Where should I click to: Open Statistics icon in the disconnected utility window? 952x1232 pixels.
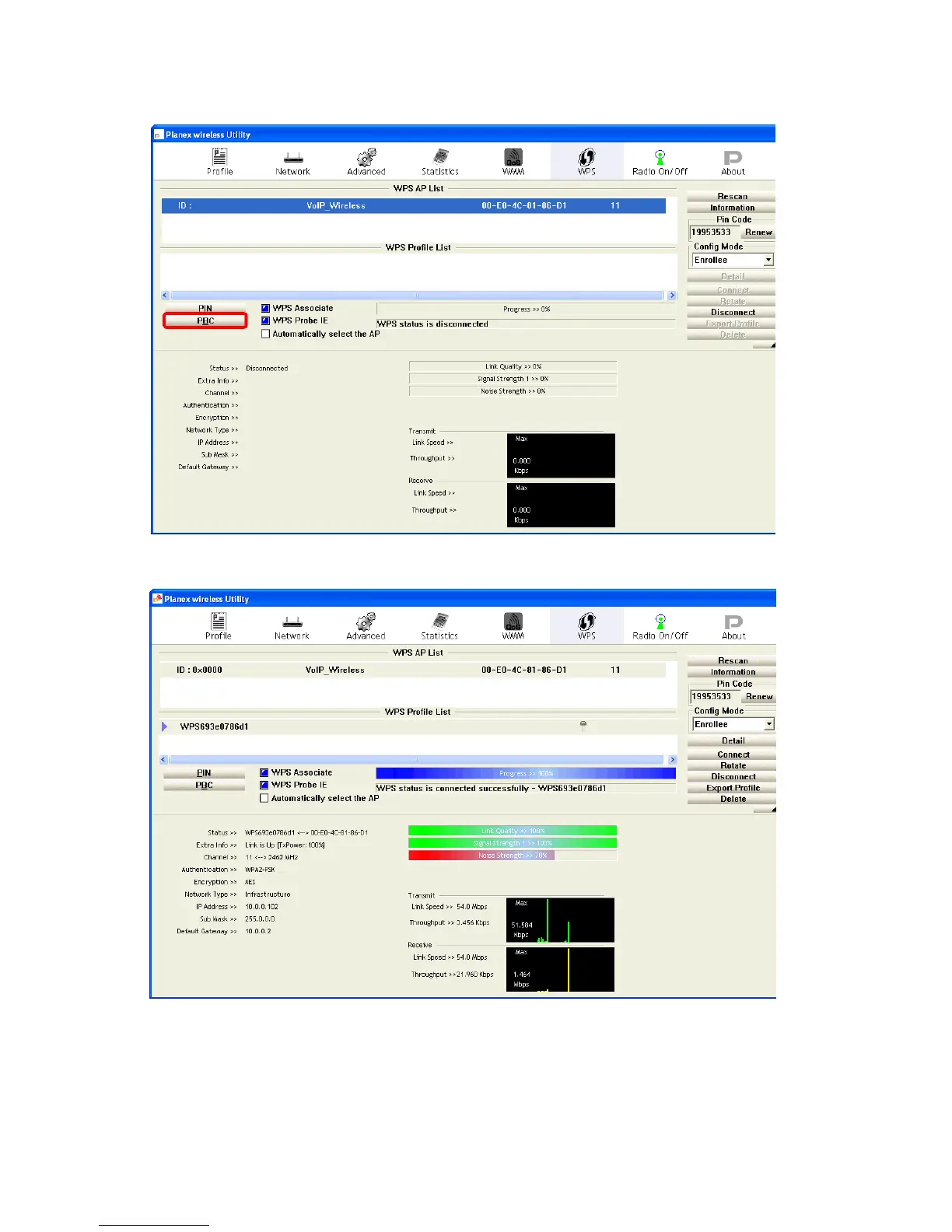[x=440, y=162]
